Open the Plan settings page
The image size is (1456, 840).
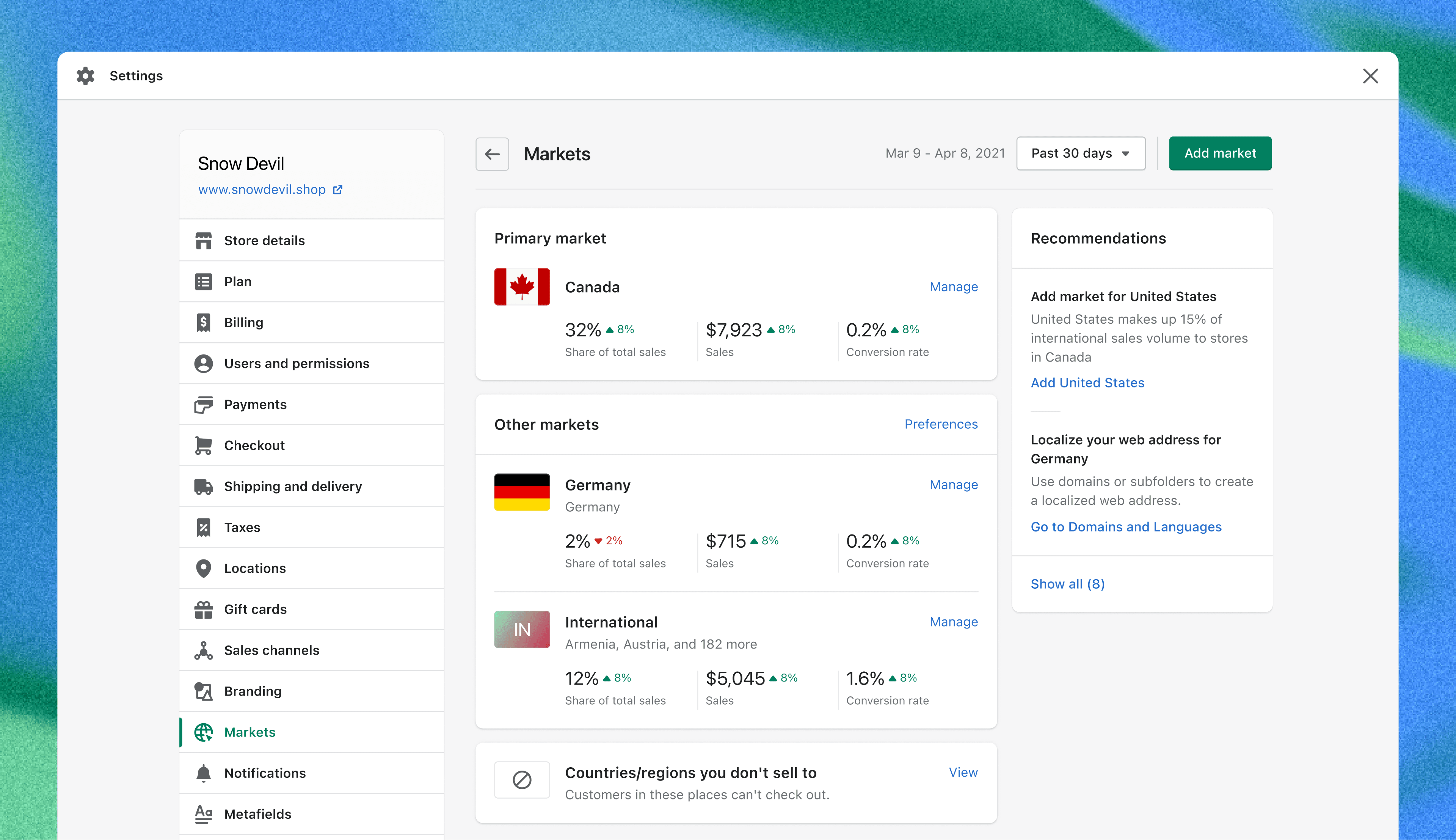312,282
